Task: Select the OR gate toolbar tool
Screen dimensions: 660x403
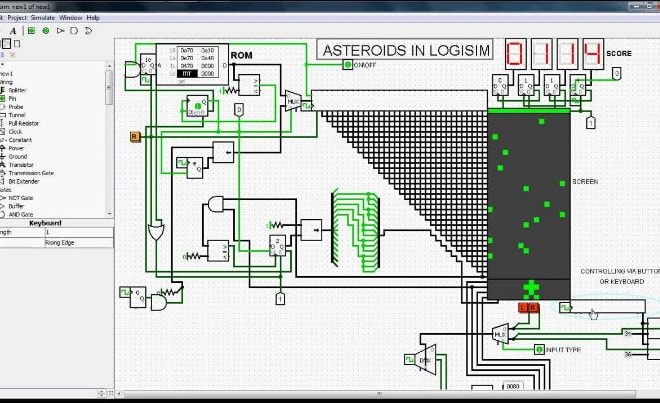Action: (88, 31)
